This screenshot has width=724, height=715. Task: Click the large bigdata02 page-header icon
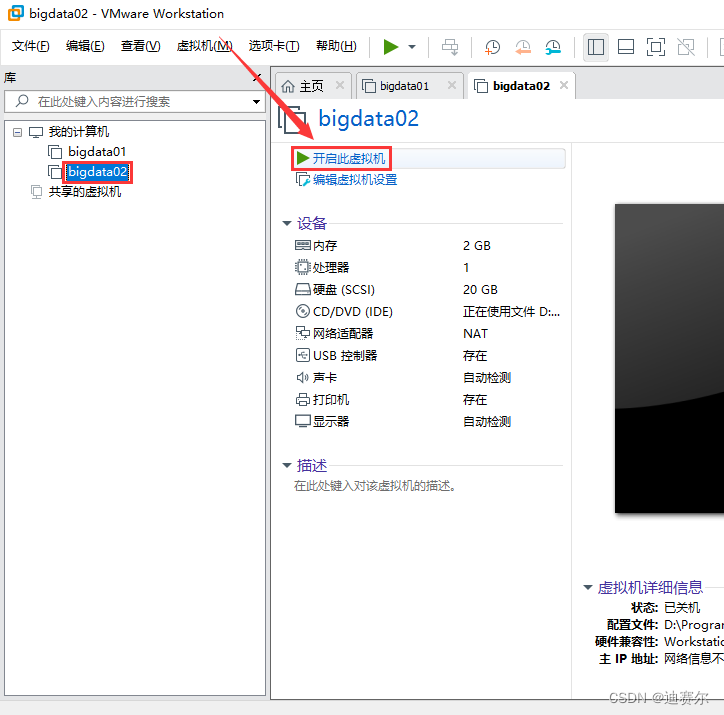tap(292, 120)
